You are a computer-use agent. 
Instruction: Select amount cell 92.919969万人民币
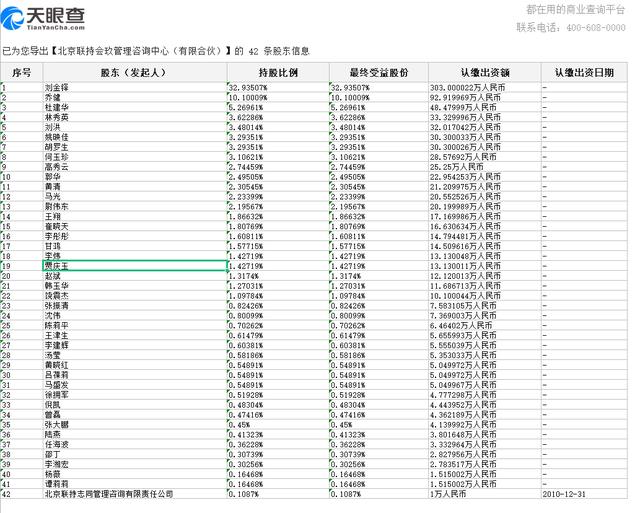tap(484, 98)
